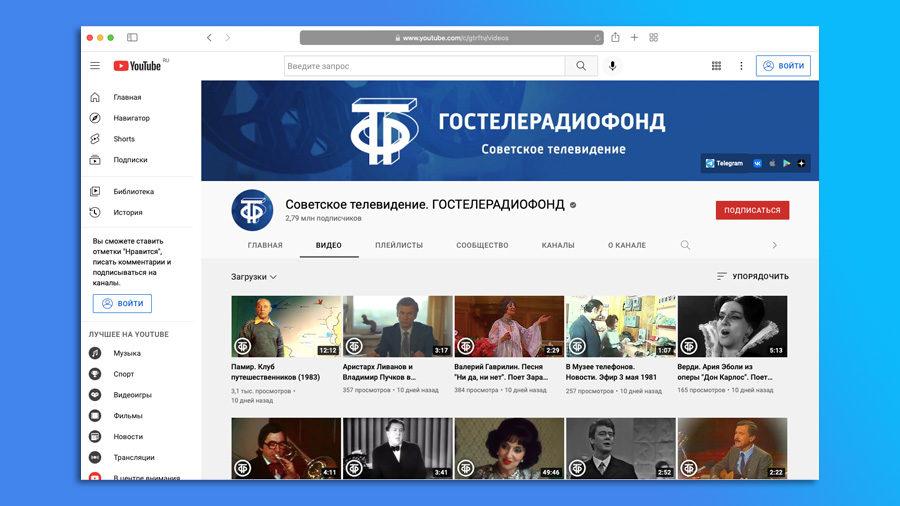The width and height of the screenshot is (900, 506).
Task: Click the search magnifier button
Action: (x=581, y=66)
